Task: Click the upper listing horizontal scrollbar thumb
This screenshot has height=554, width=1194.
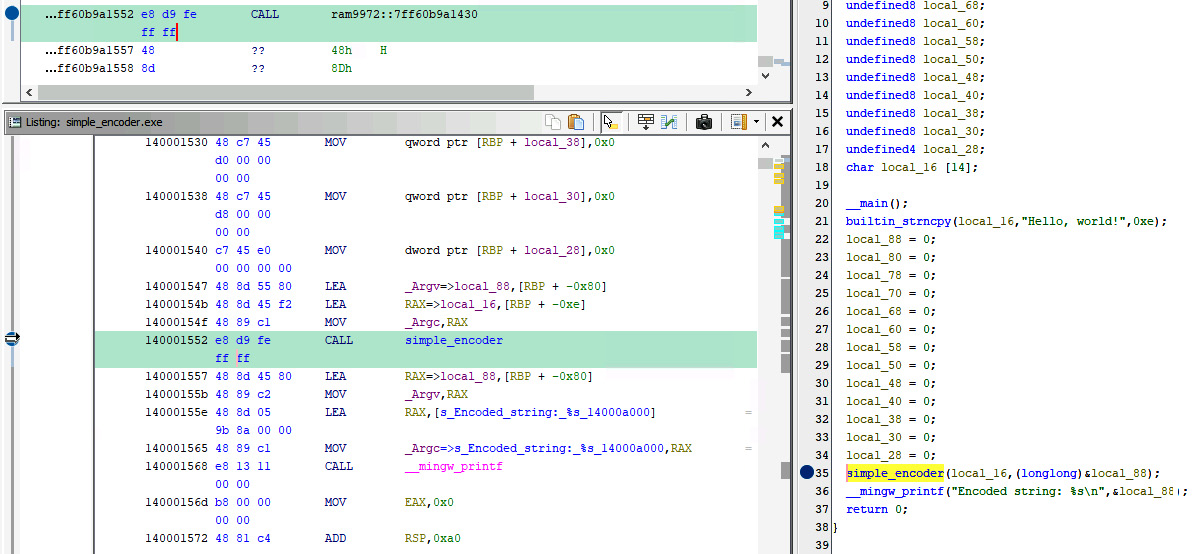Action: [286, 92]
